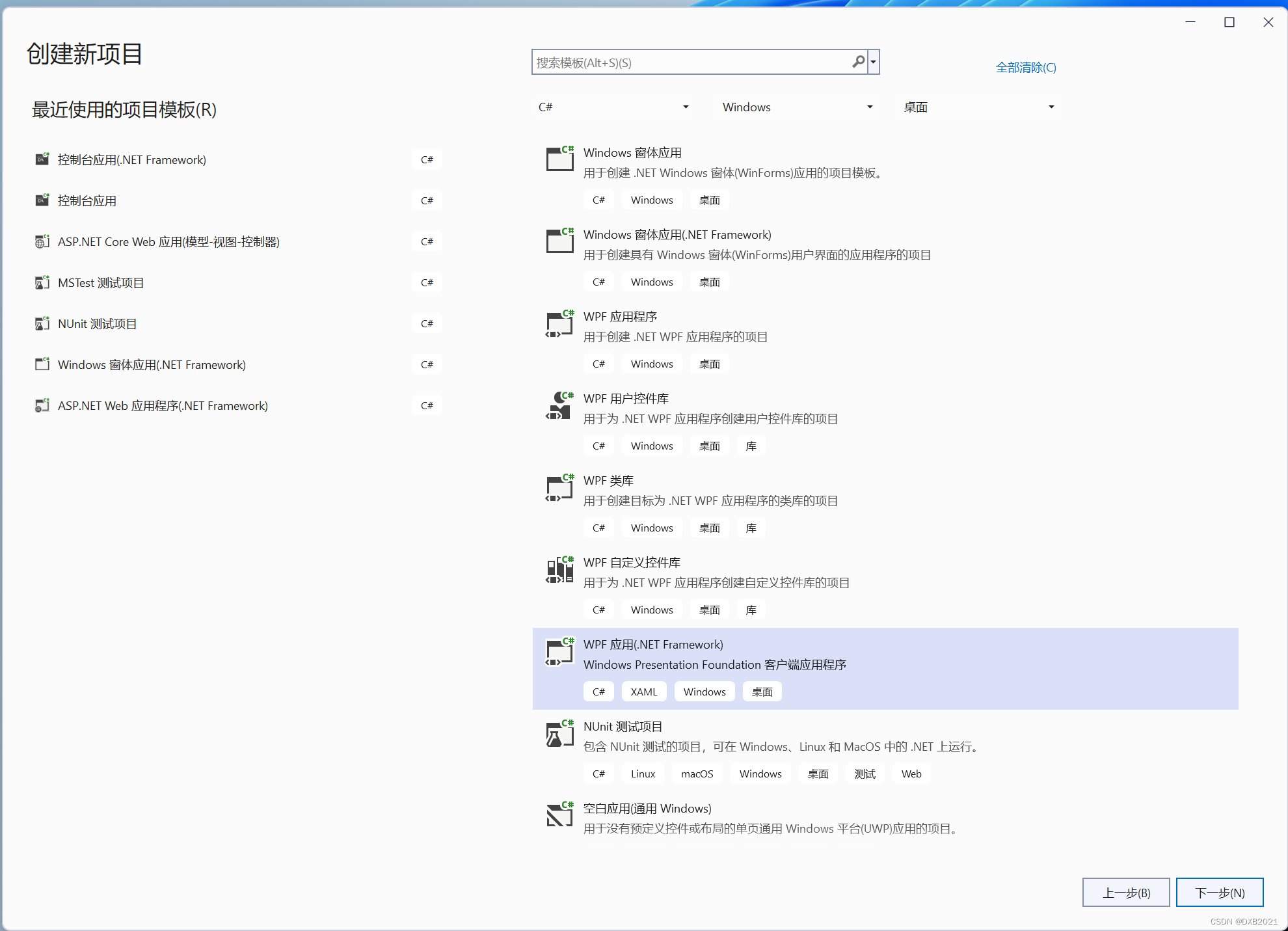Click C# badge beside recent MSTest 测试项目
1288x931 pixels.
pos(427,282)
